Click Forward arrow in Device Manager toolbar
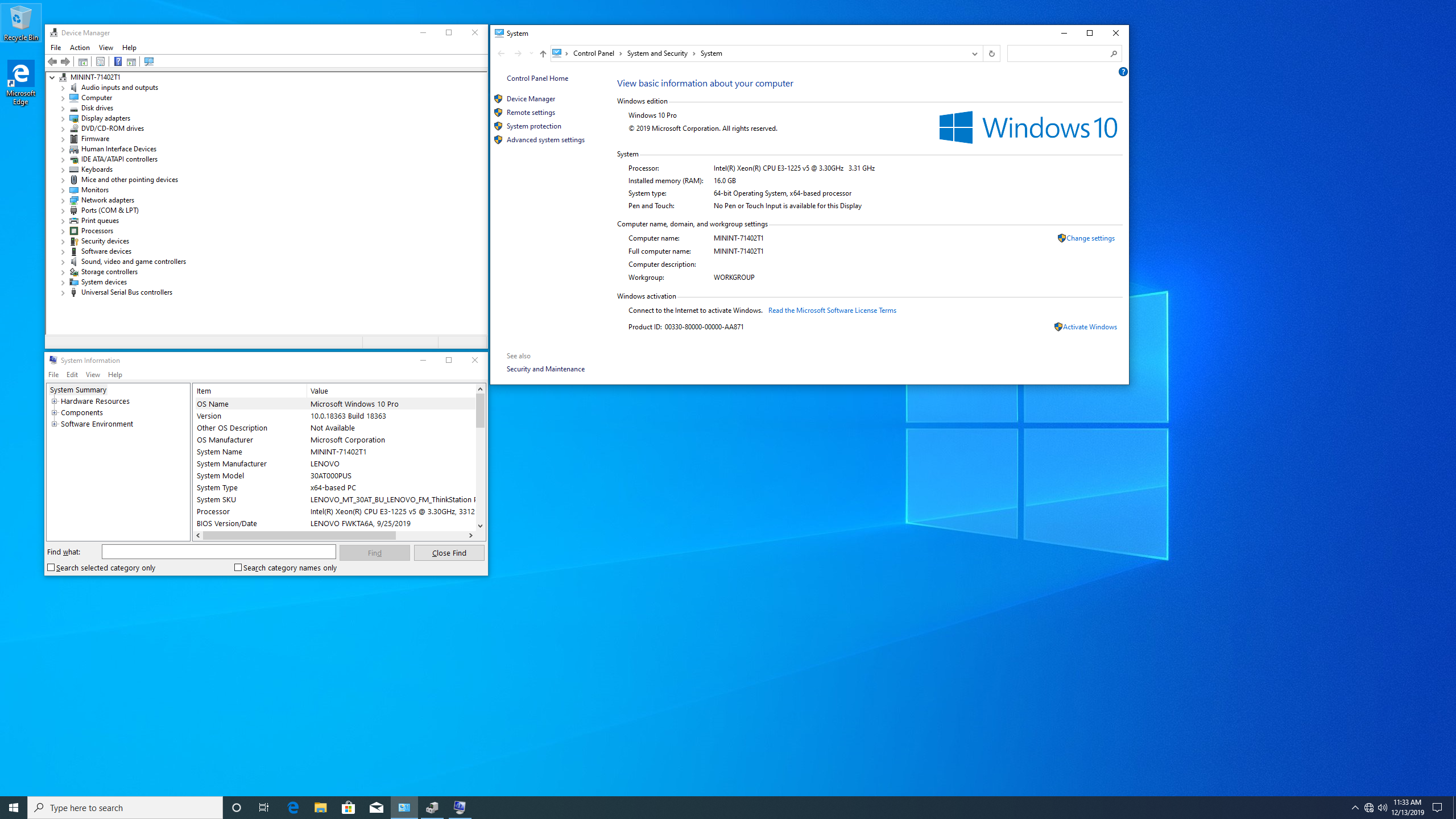Screen dimensions: 1456x819 coord(65,61)
